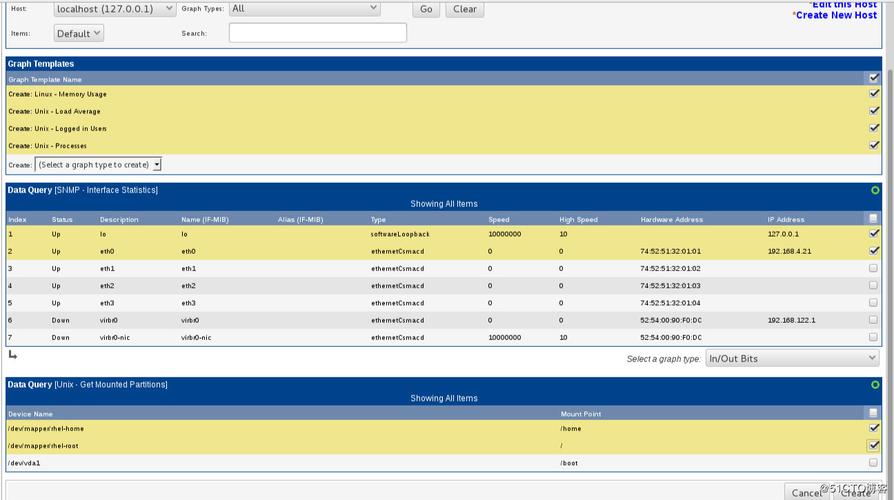Uncheck the /dev/mapper/rhel-home partition
Image resolution: width=894 pixels, height=500 pixels.
873,428
